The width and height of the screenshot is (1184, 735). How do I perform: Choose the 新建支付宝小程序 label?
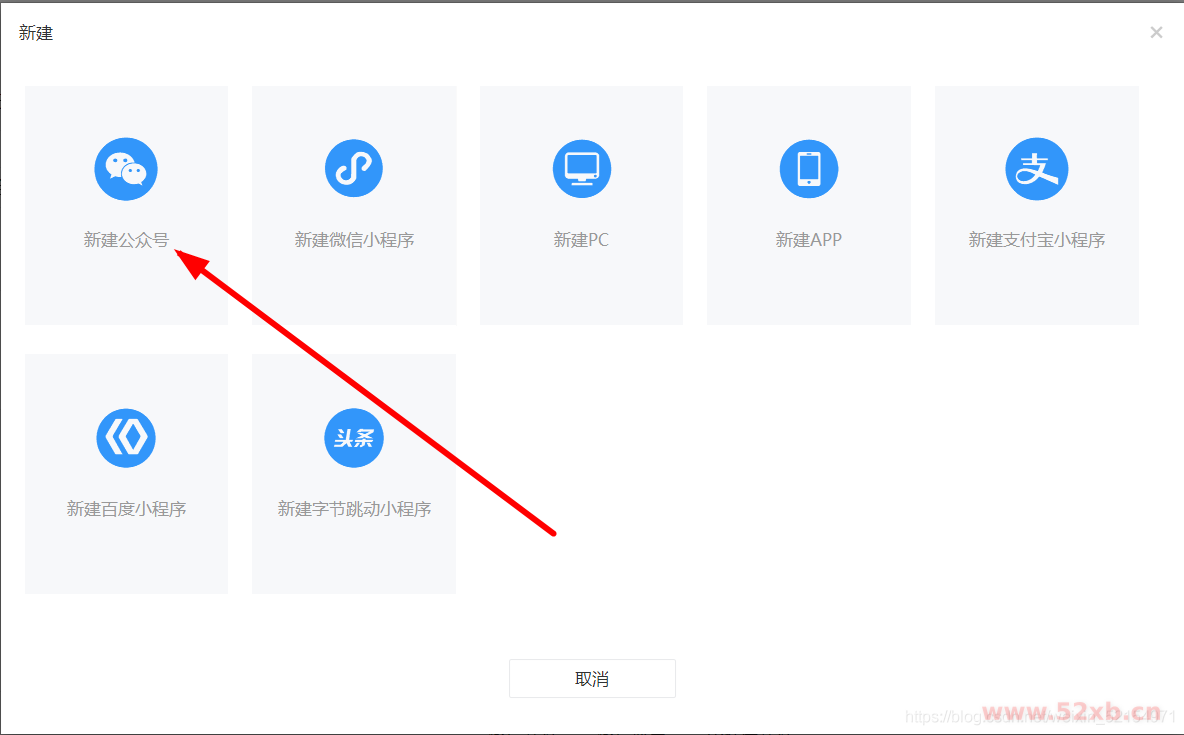[1036, 240]
